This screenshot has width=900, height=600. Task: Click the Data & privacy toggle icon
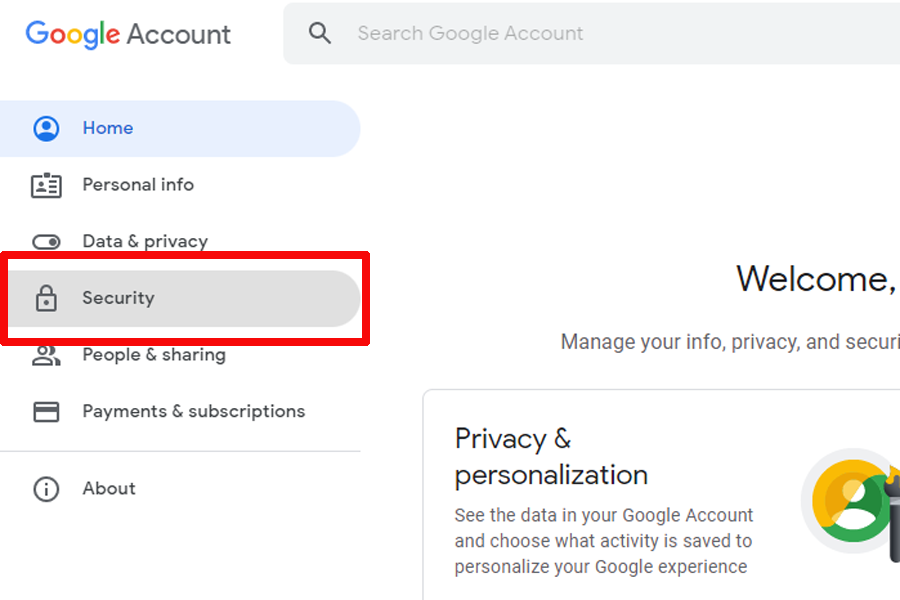(x=46, y=241)
